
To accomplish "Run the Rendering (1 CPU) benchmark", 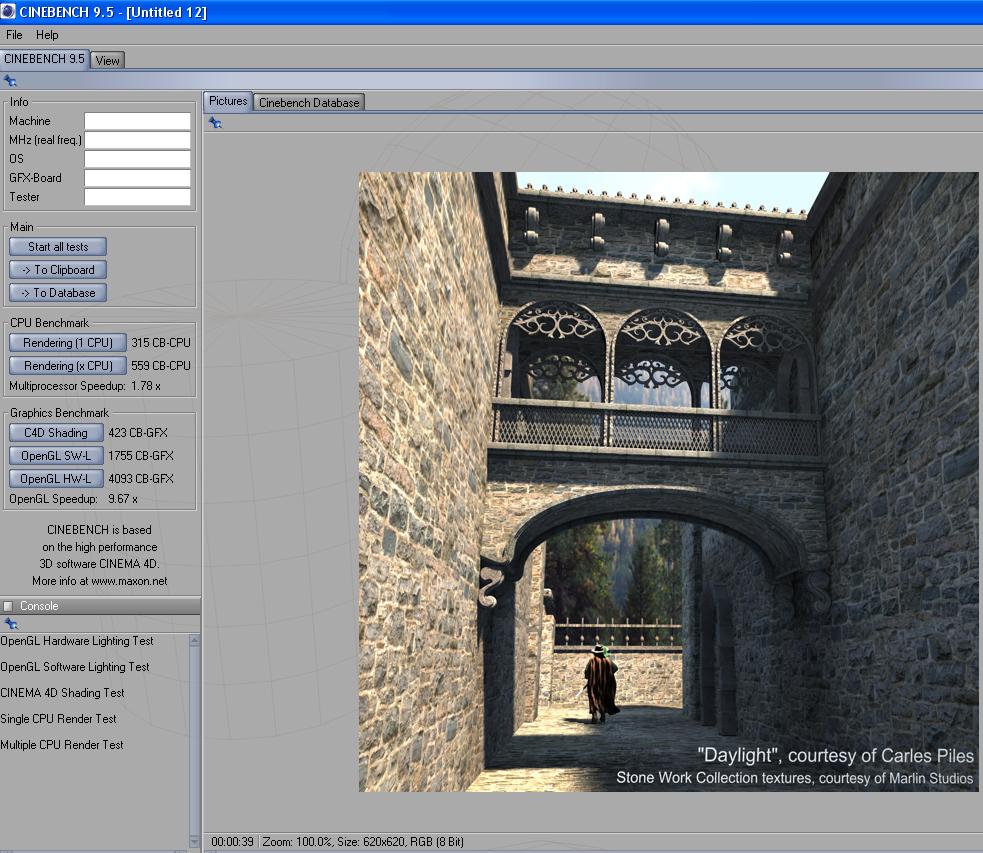I will (x=68, y=343).
